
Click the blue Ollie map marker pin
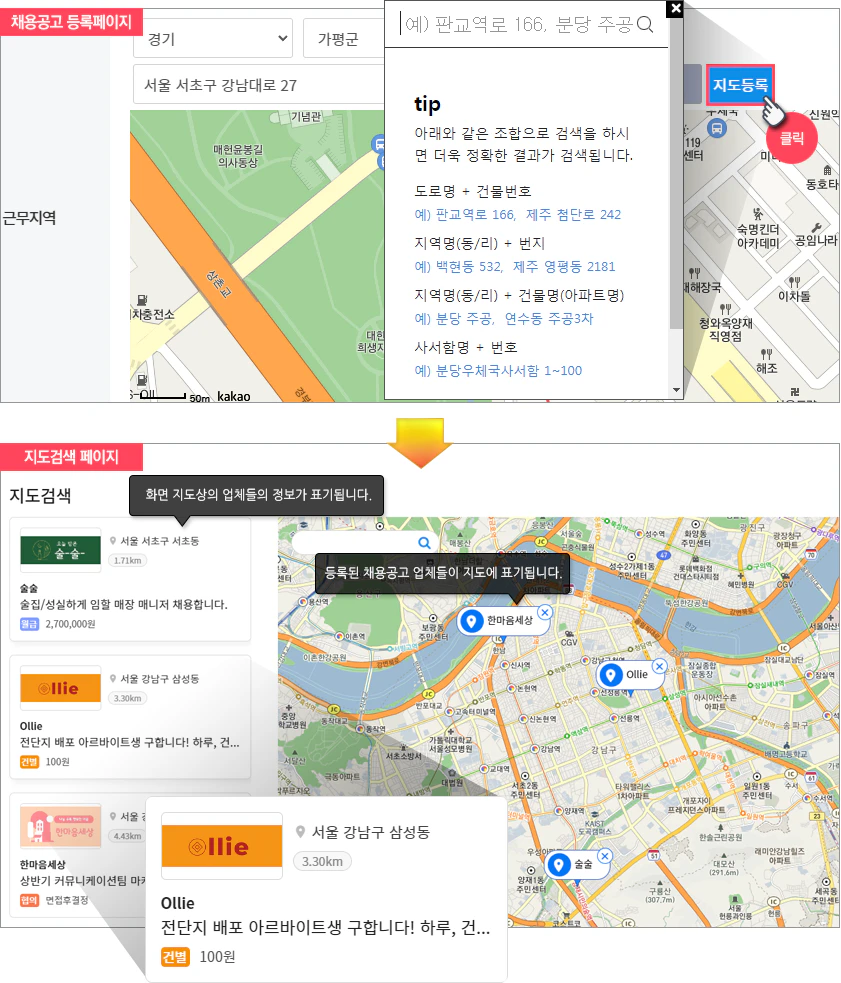[610, 676]
